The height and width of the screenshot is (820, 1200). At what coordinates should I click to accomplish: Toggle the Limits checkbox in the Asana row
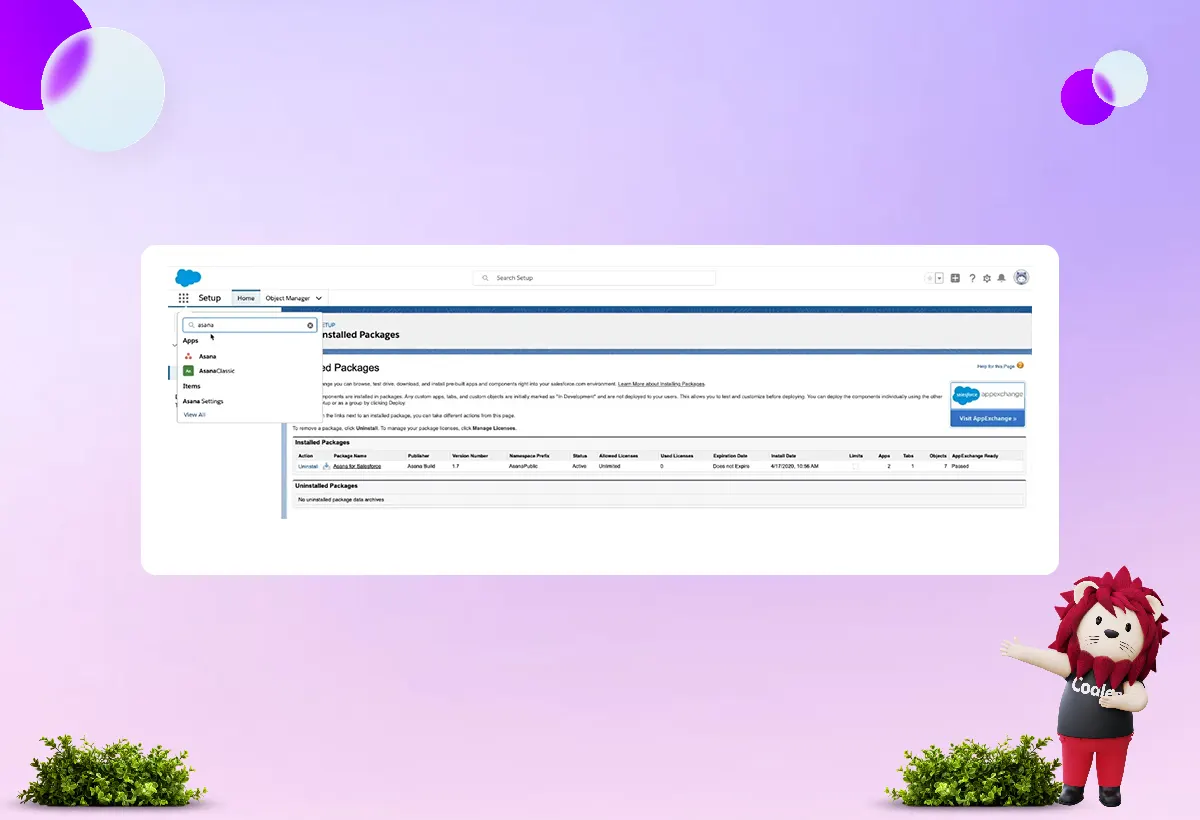(x=856, y=466)
